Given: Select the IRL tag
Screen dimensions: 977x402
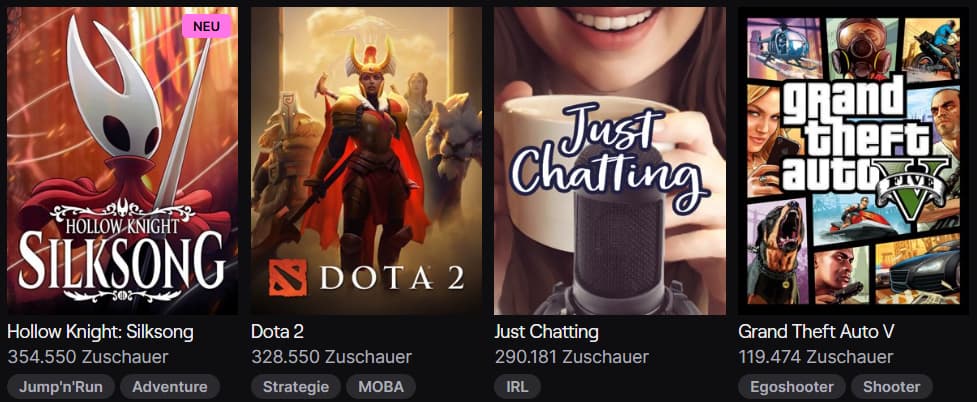Looking at the screenshot, I should point(518,386).
